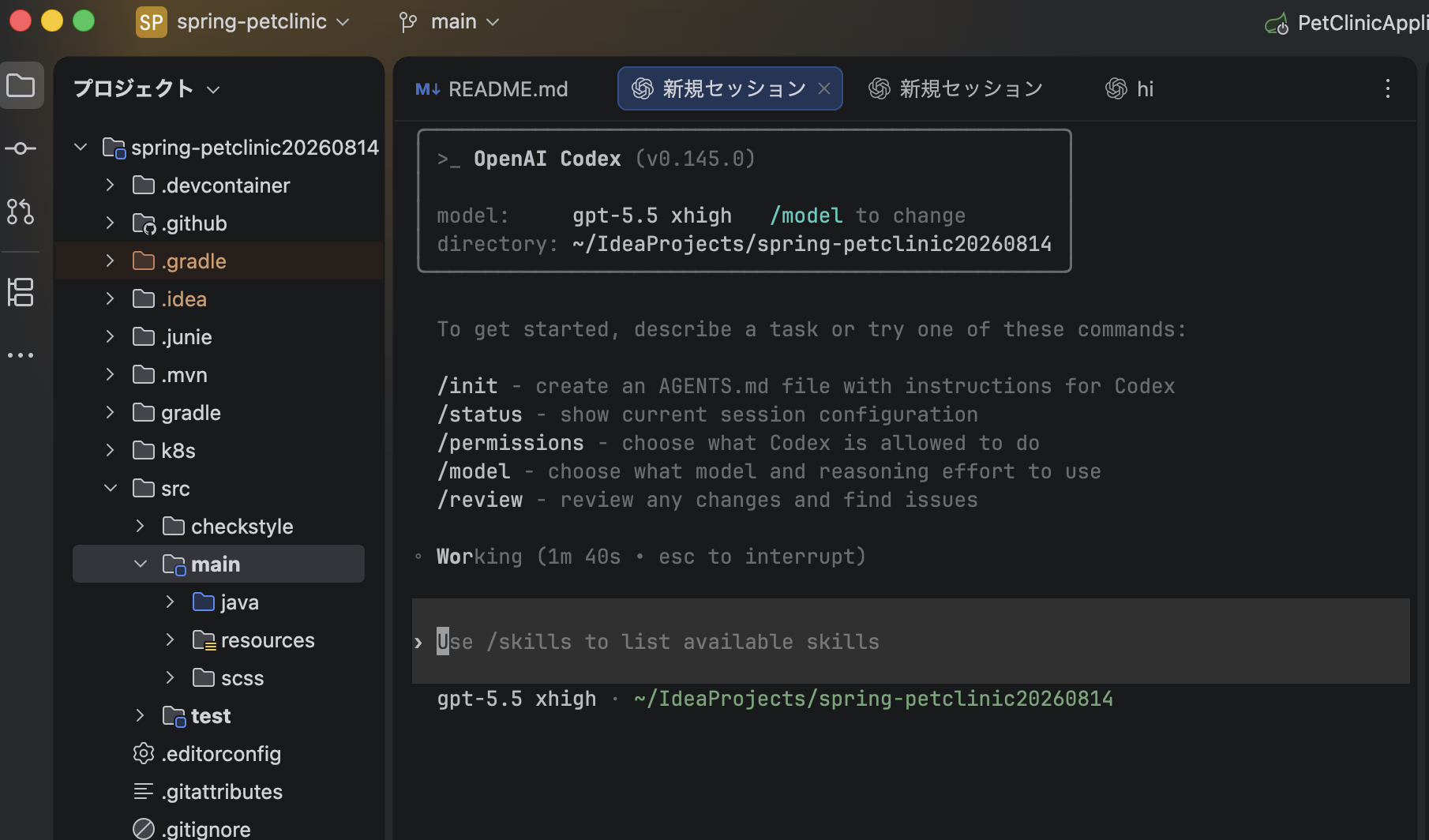Open the Project tool window icon
The image size is (1429, 840).
(x=21, y=85)
